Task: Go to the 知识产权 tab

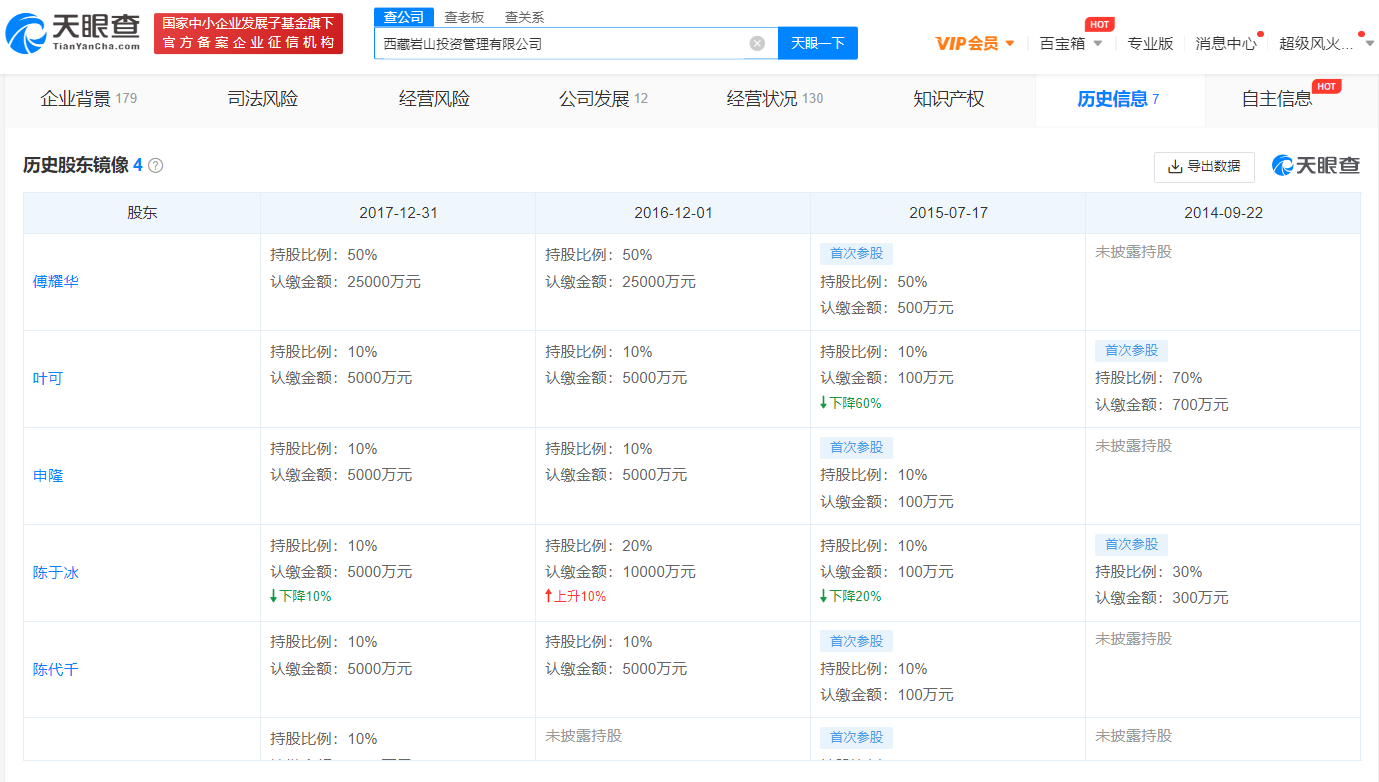Action: click(x=948, y=99)
